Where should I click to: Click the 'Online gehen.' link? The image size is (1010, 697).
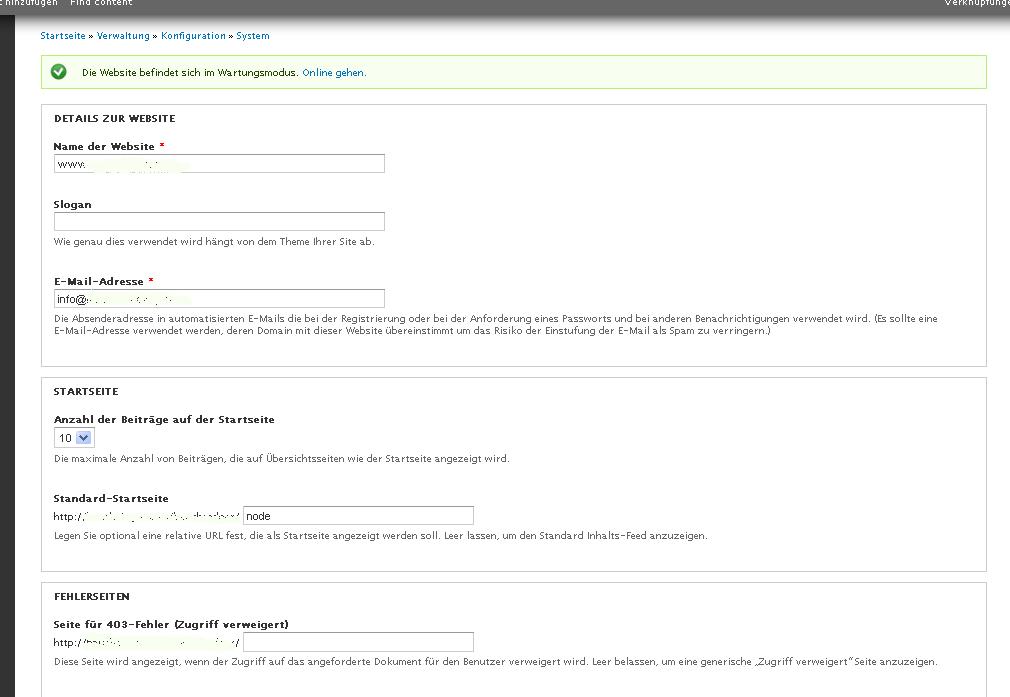click(x=334, y=73)
